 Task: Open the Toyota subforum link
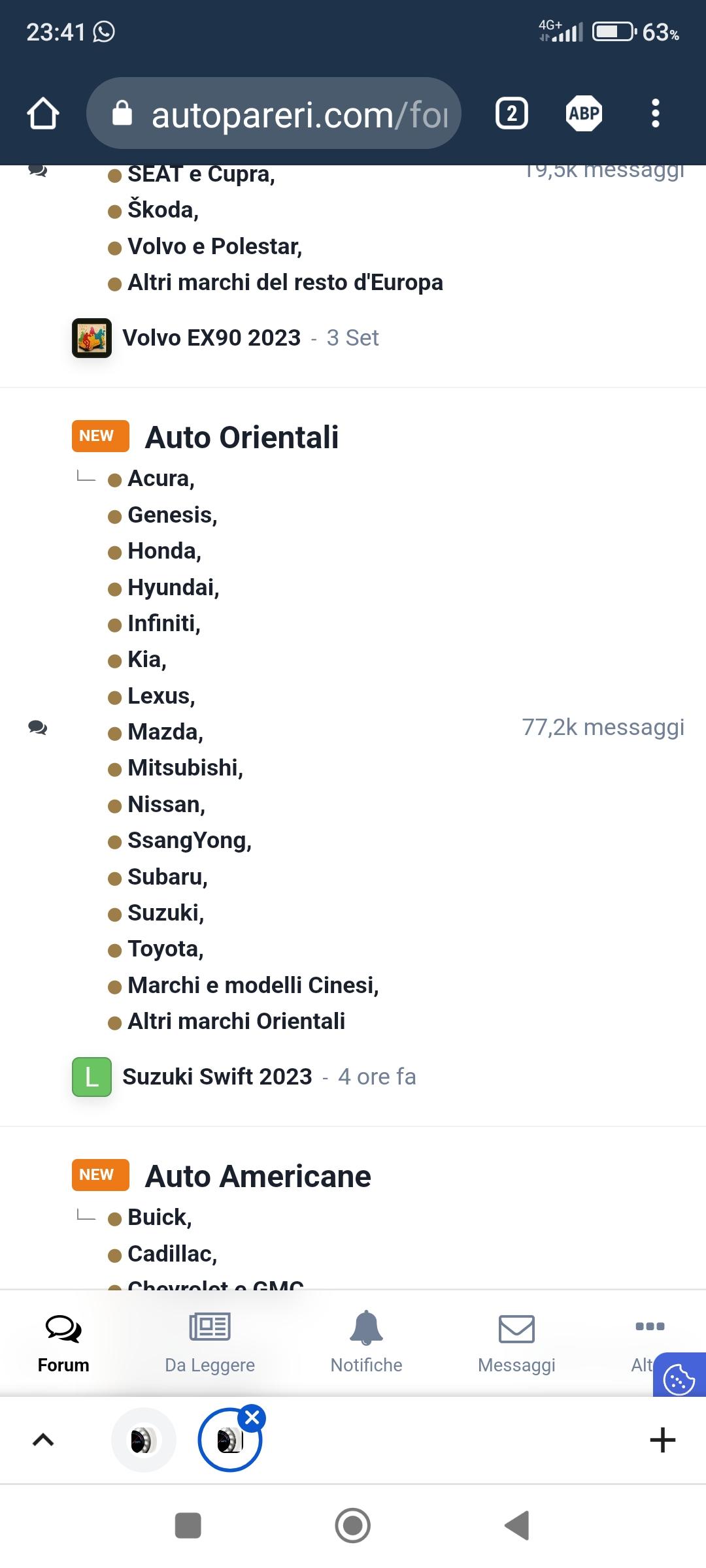[165, 949]
